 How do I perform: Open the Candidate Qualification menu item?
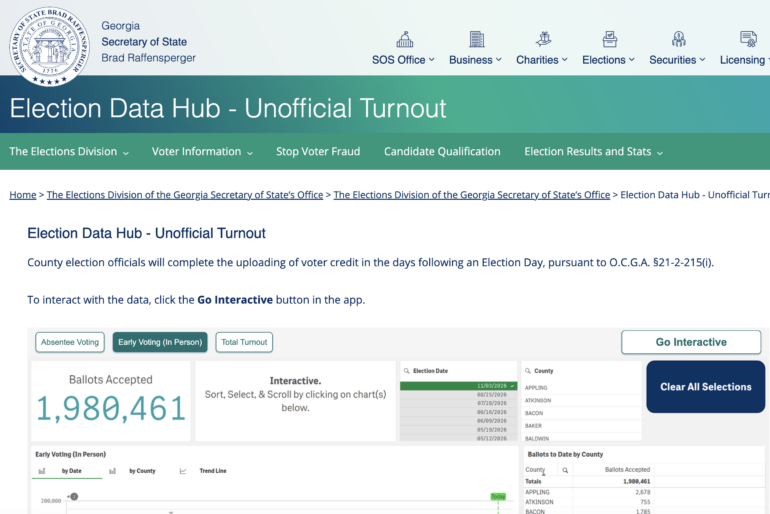[x=442, y=151]
